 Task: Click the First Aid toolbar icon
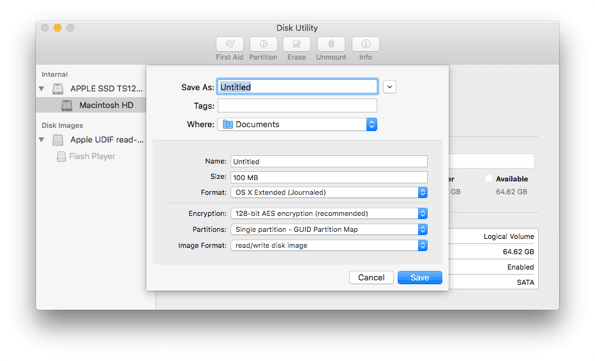230,44
